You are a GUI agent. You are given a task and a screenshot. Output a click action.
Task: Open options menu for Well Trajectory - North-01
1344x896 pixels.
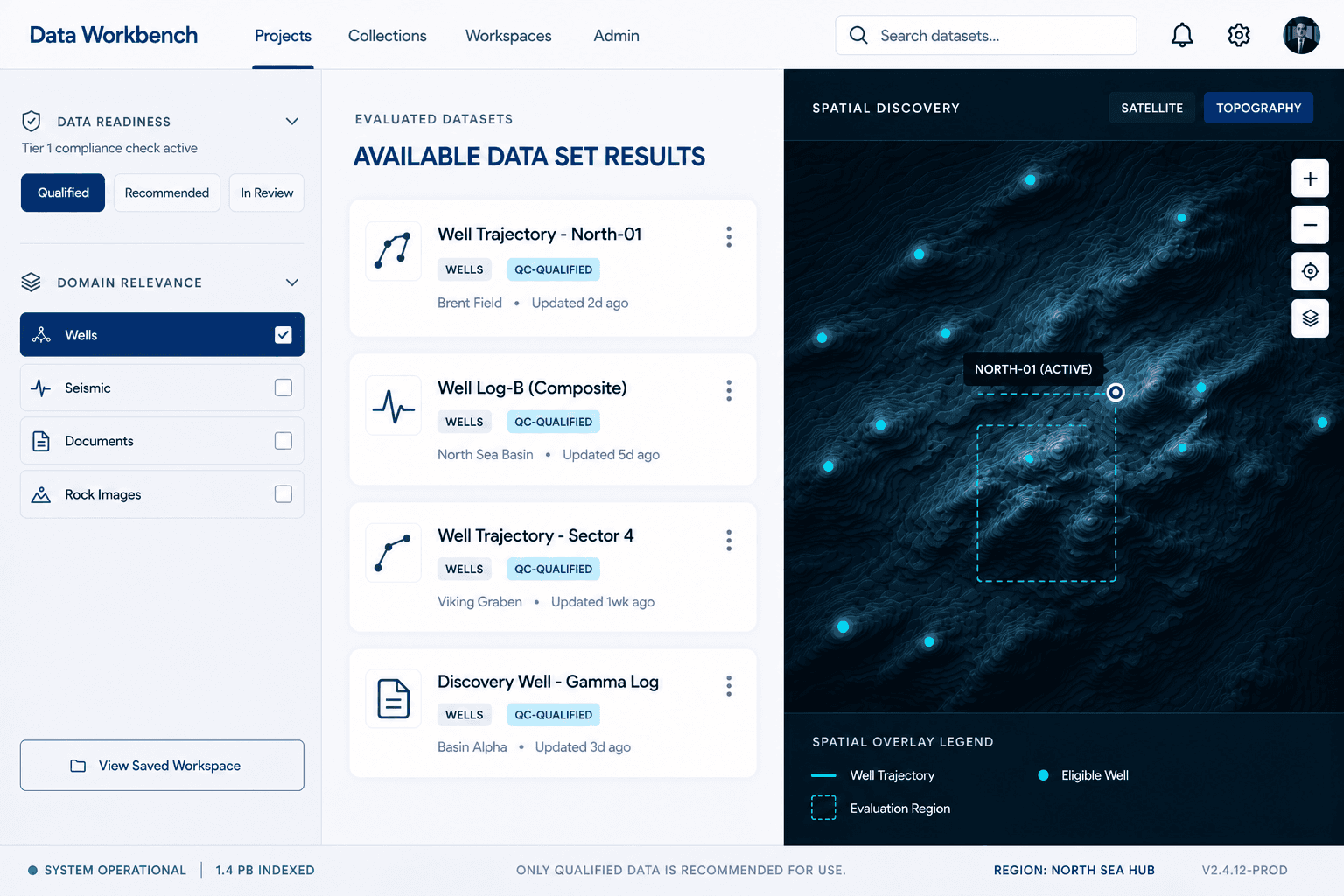click(x=729, y=237)
